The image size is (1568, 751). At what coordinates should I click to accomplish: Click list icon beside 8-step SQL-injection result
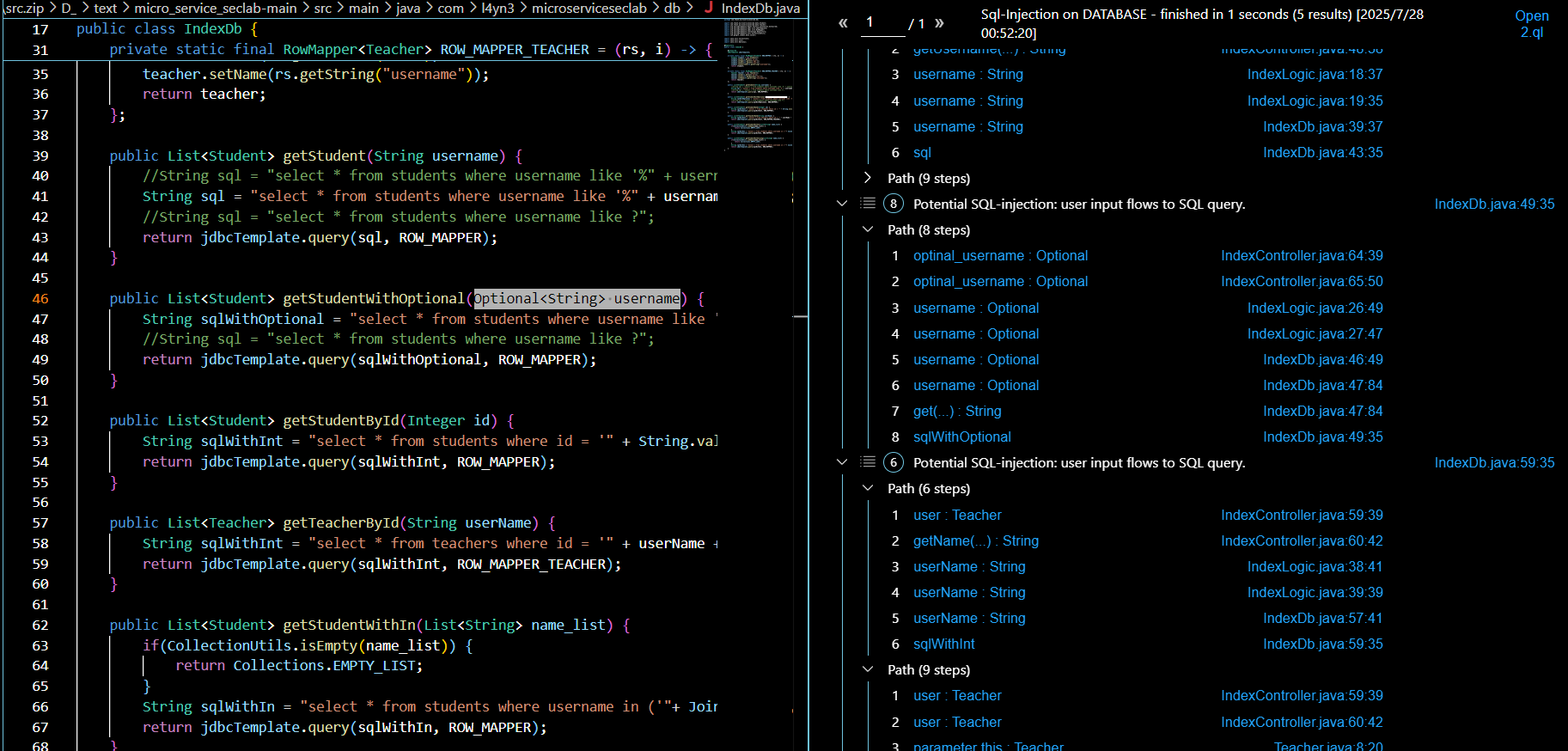(868, 204)
